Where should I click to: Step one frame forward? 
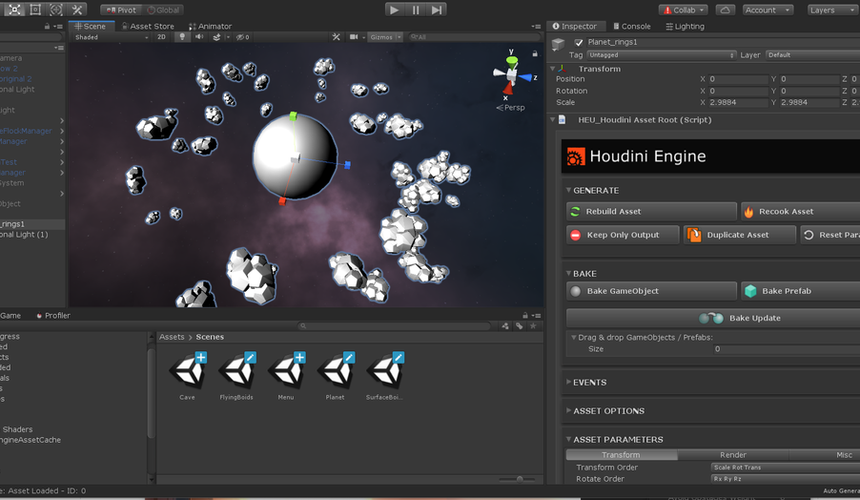coord(436,10)
